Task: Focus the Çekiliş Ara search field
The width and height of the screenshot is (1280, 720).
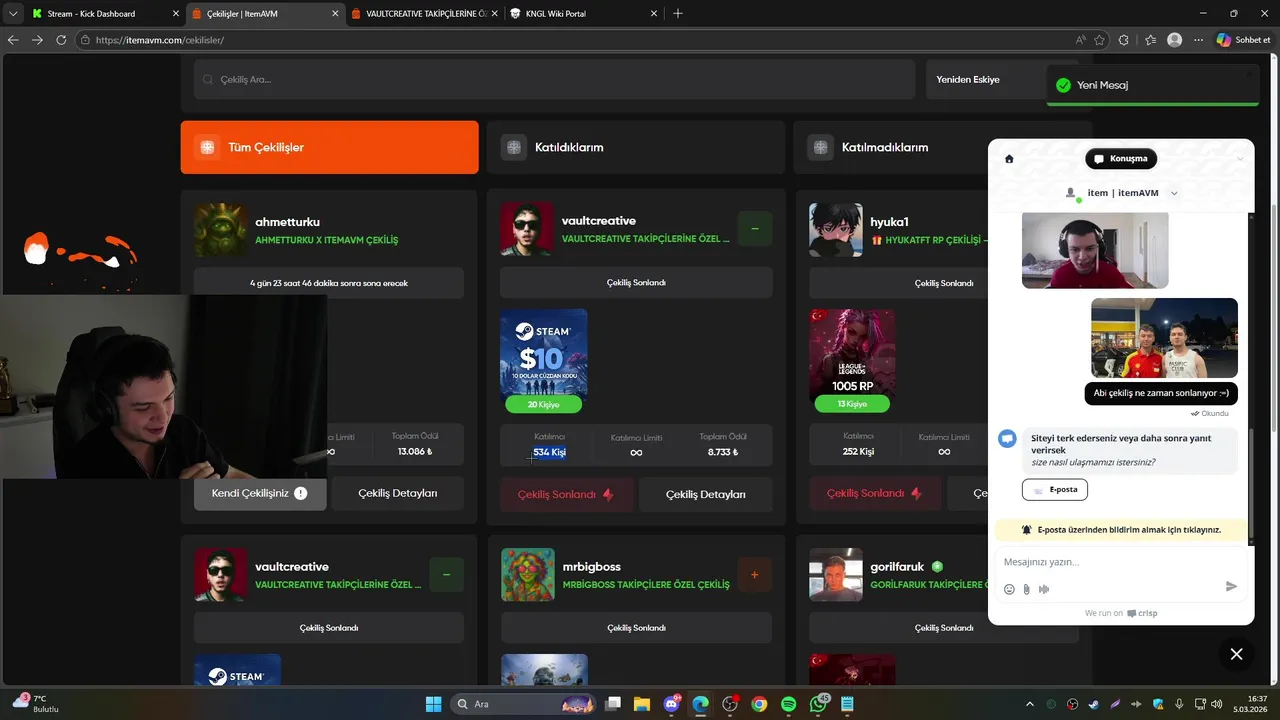Action: coord(554,79)
